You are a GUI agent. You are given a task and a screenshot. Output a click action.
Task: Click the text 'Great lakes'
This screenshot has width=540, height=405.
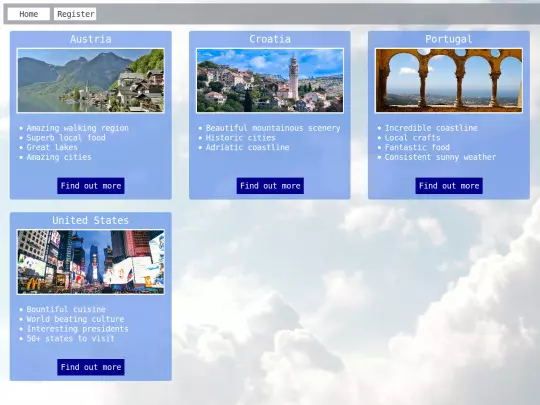coord(52,147)
